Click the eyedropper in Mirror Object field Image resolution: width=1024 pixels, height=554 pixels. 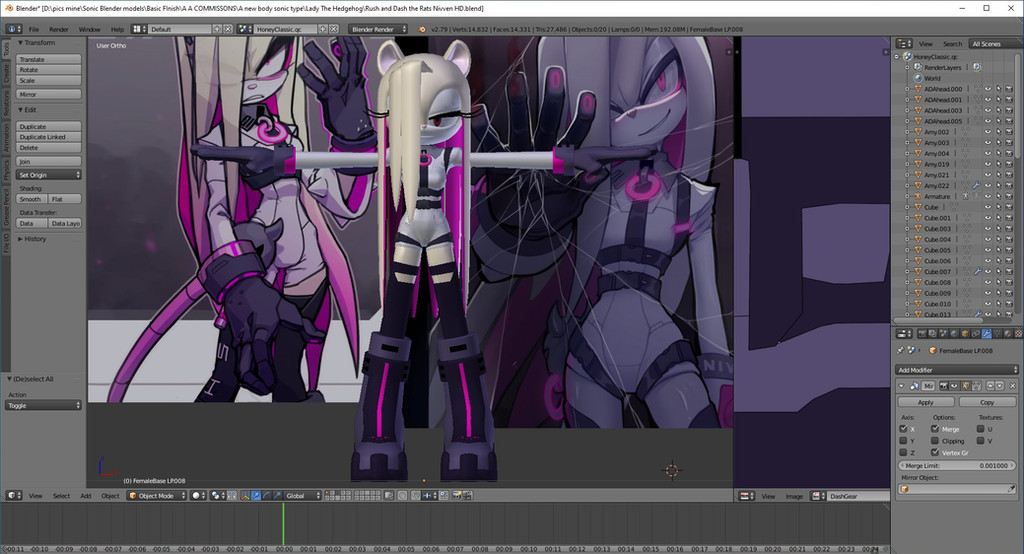[1012, 489]
